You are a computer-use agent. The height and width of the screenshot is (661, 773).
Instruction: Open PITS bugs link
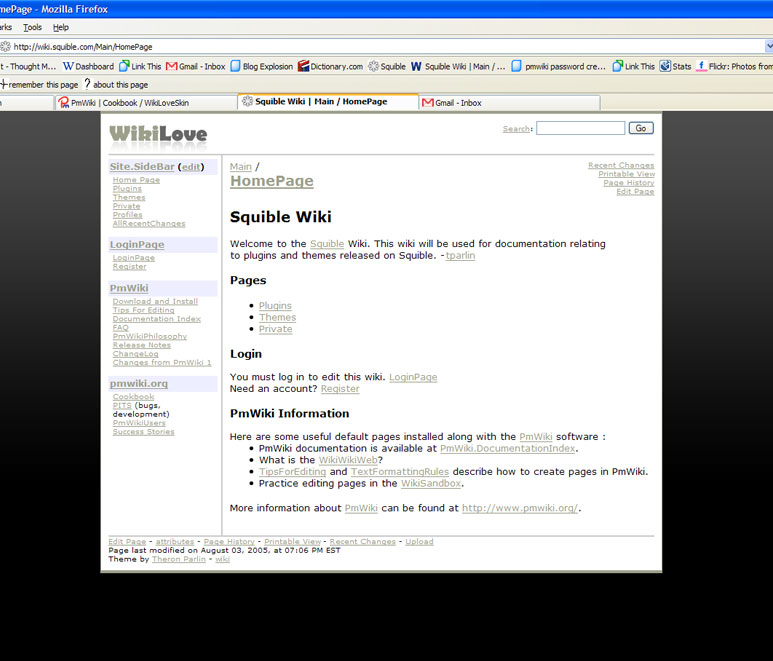(122, 406)
